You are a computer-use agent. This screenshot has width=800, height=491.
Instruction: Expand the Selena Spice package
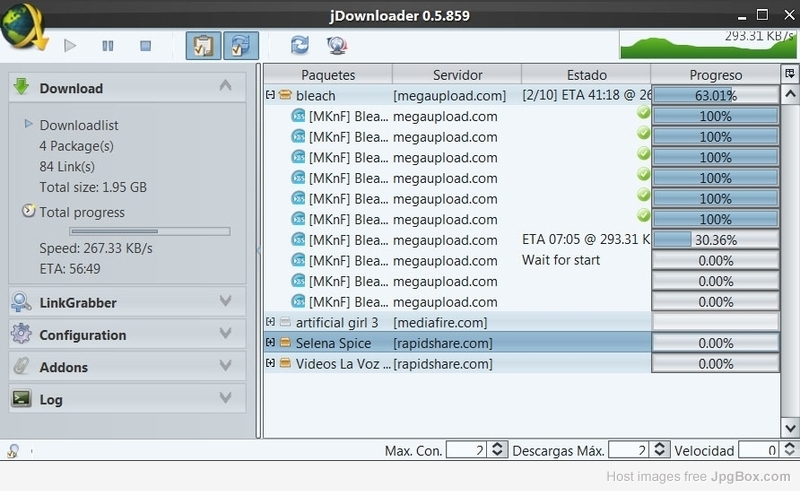tap(270, 342)
